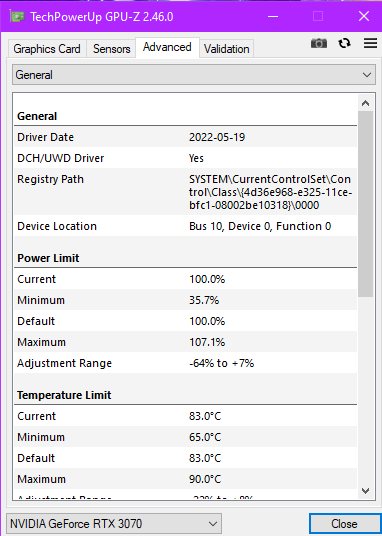
Task: Click the Adjustment Range label under Power Limit
Action: 64,363
